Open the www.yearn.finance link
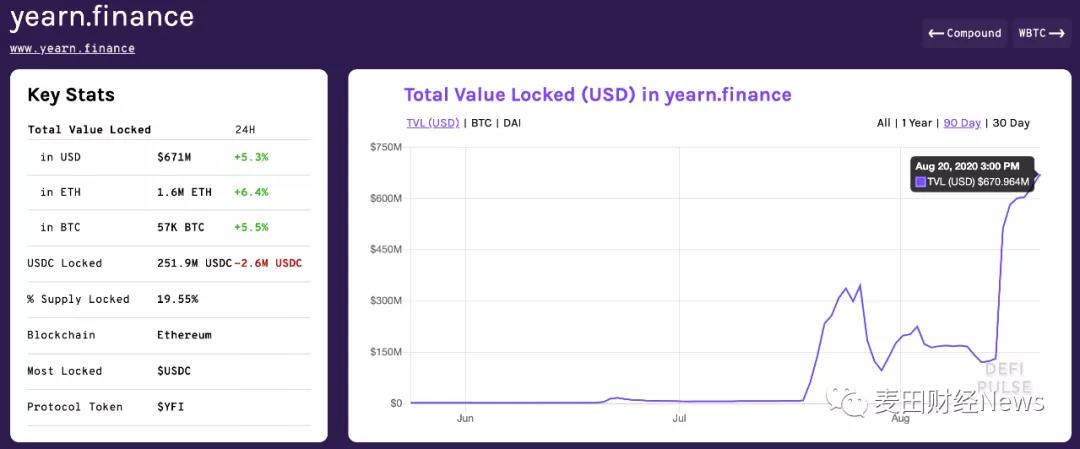This screenshot has height=449, width=1080. (x=72, y=48)
